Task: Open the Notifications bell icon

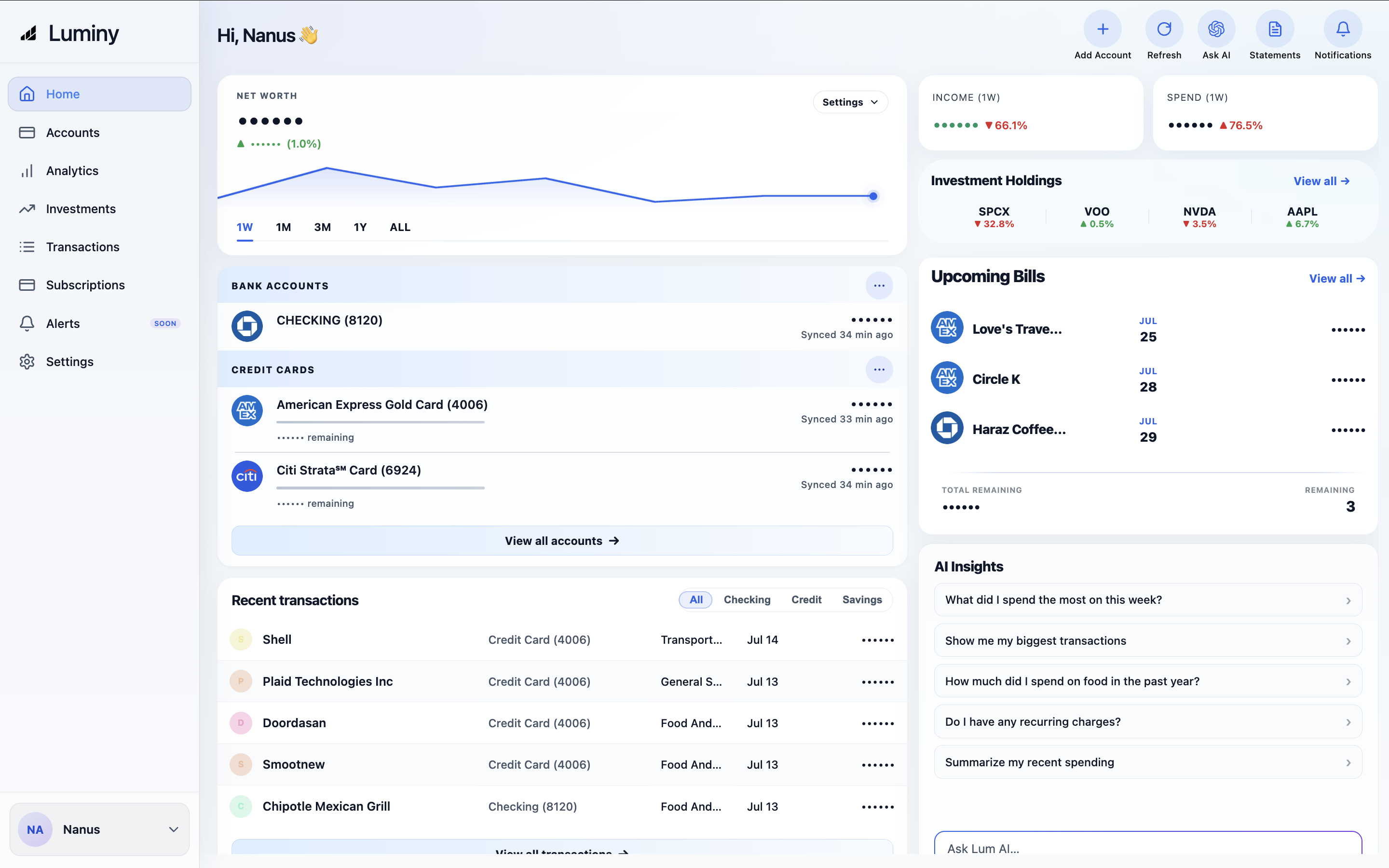Action: (x=1343, y=29)
